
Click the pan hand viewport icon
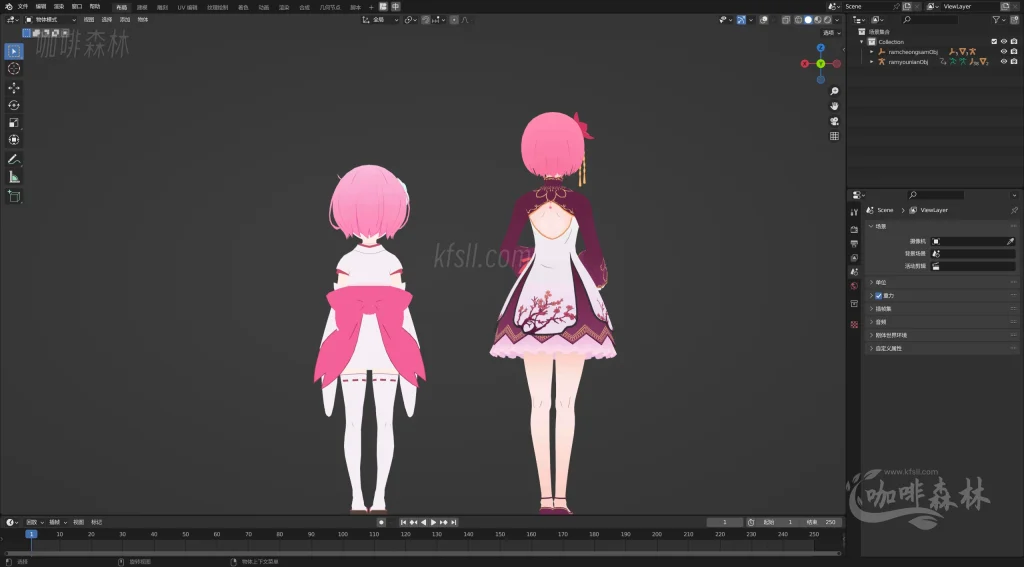[834, 106]
